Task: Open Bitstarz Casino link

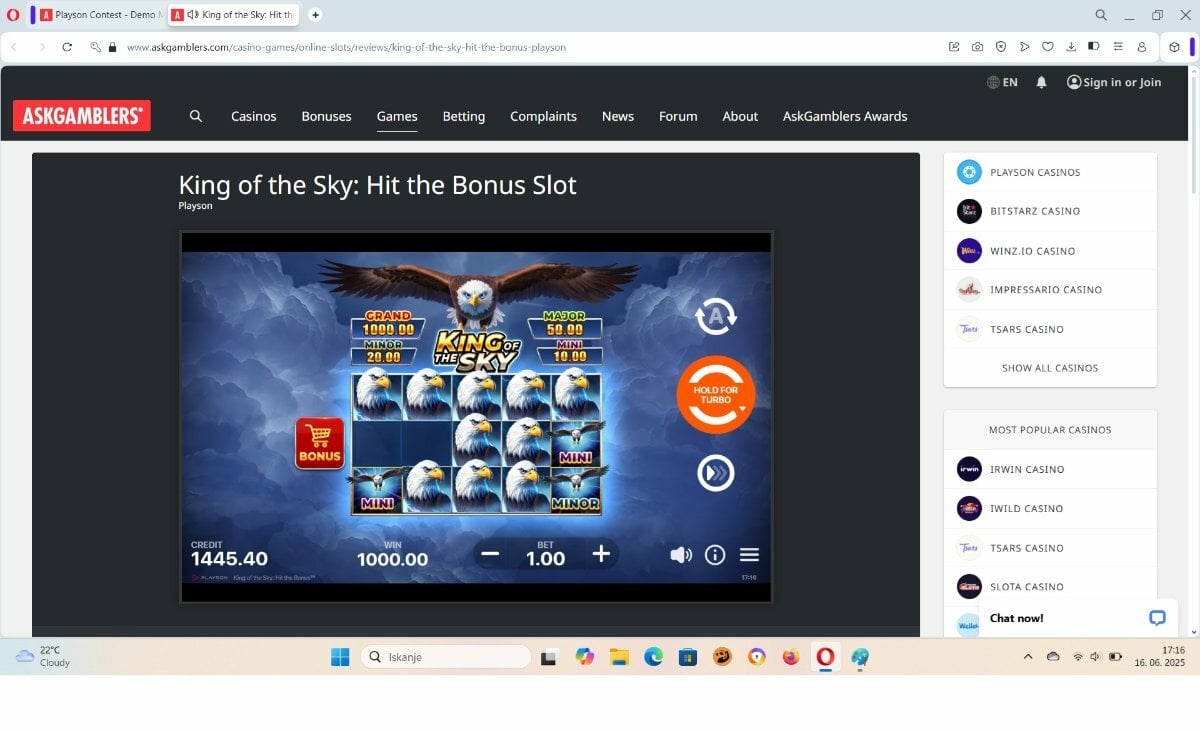Action: coord(1050,211)
